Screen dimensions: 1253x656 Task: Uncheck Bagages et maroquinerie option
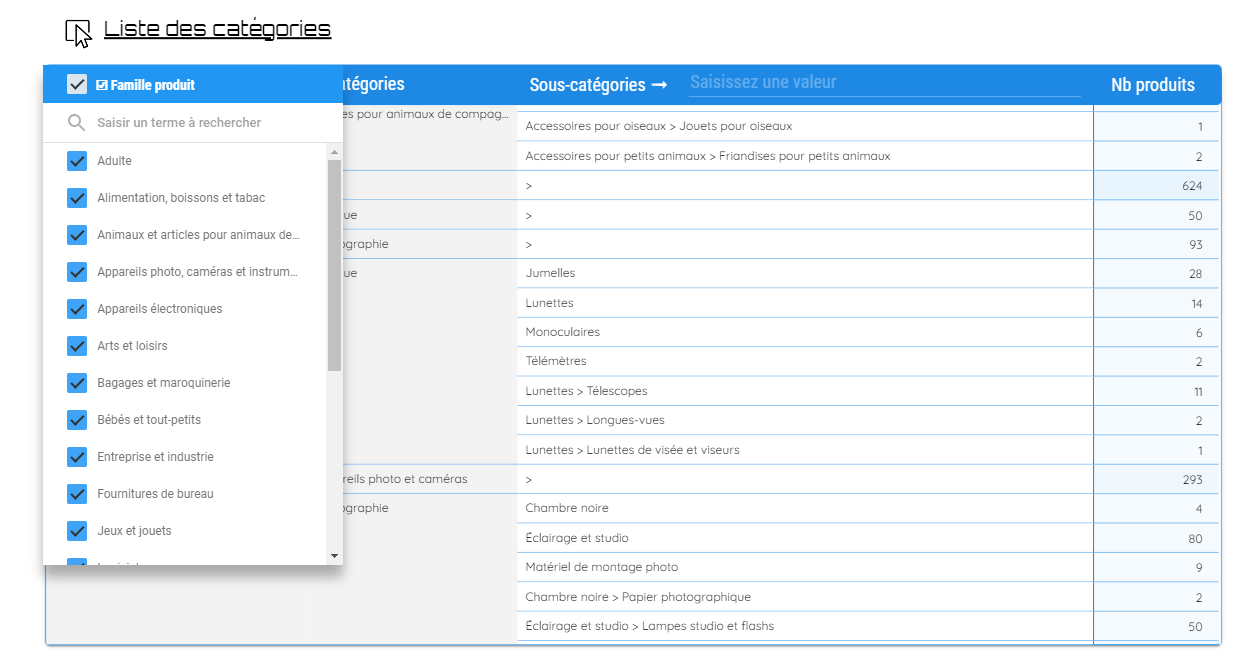tap(77, 383)
